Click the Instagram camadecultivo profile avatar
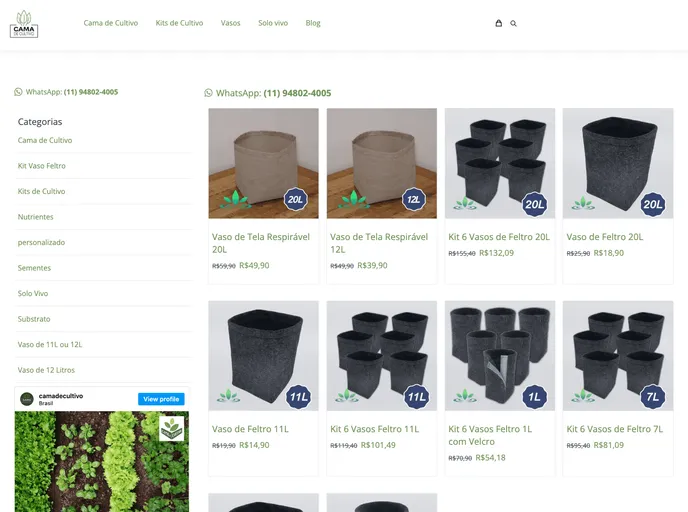The image size is (688, 512). [27, 399]
